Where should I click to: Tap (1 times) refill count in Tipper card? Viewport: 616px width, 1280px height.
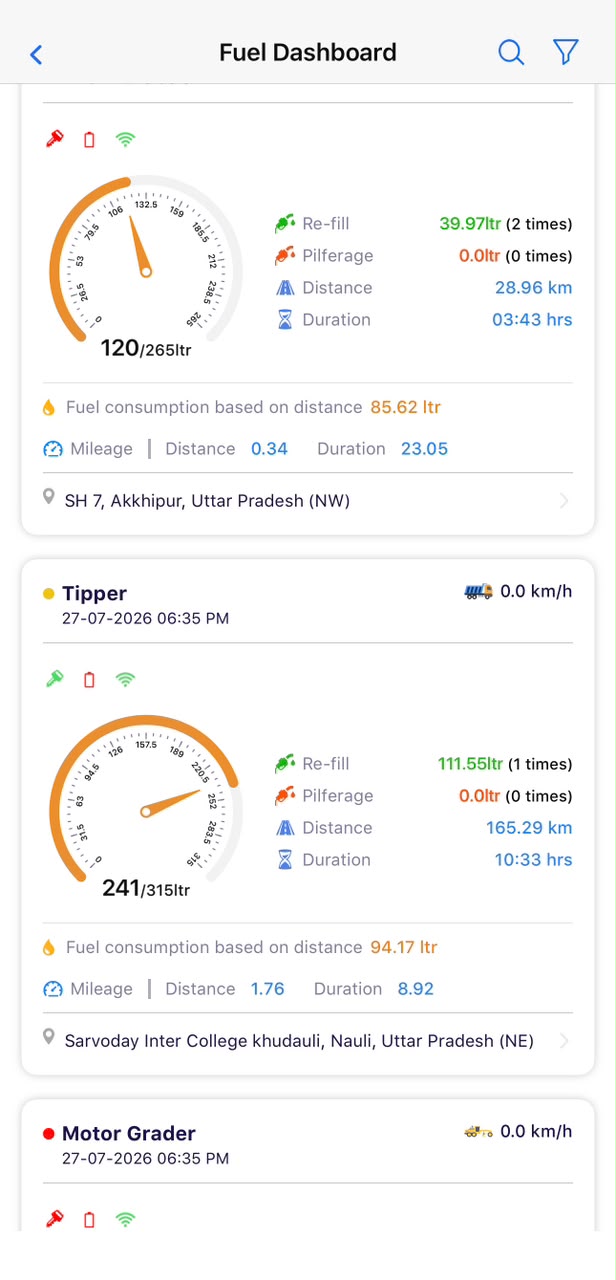point(540,763)
